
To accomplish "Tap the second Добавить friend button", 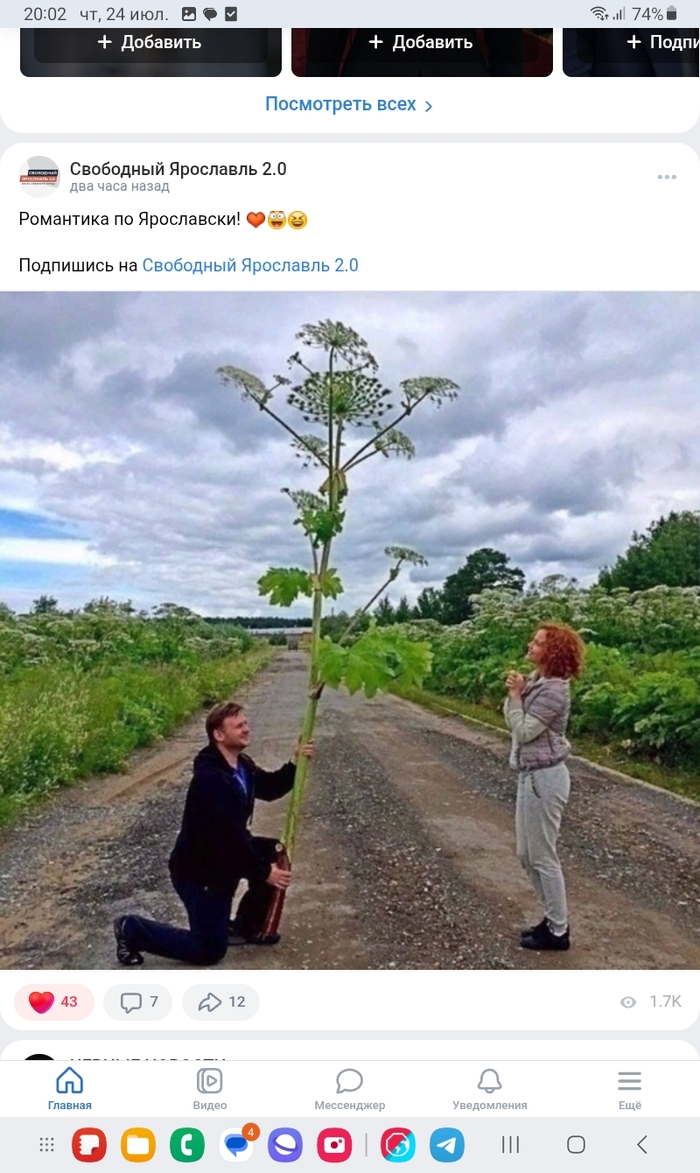I will (422, 43).
